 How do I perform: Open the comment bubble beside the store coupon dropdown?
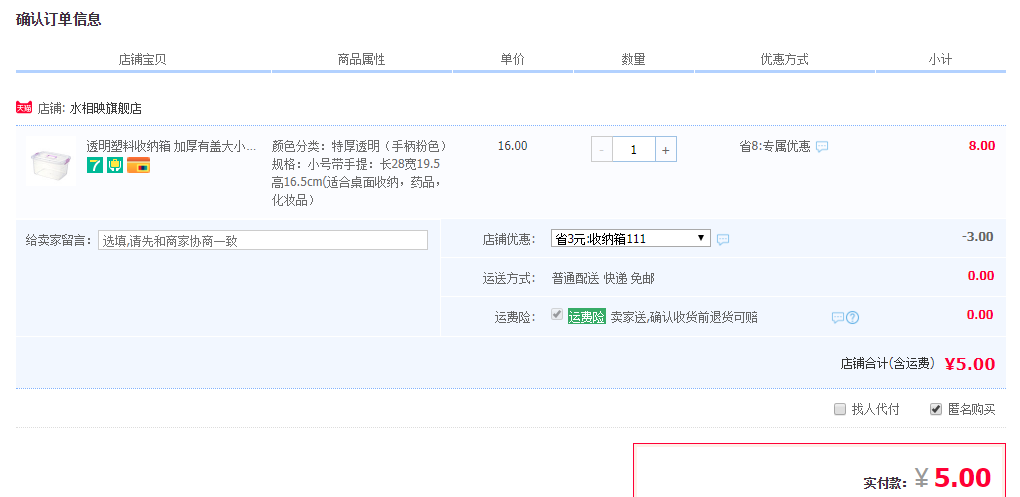[723, 240]
